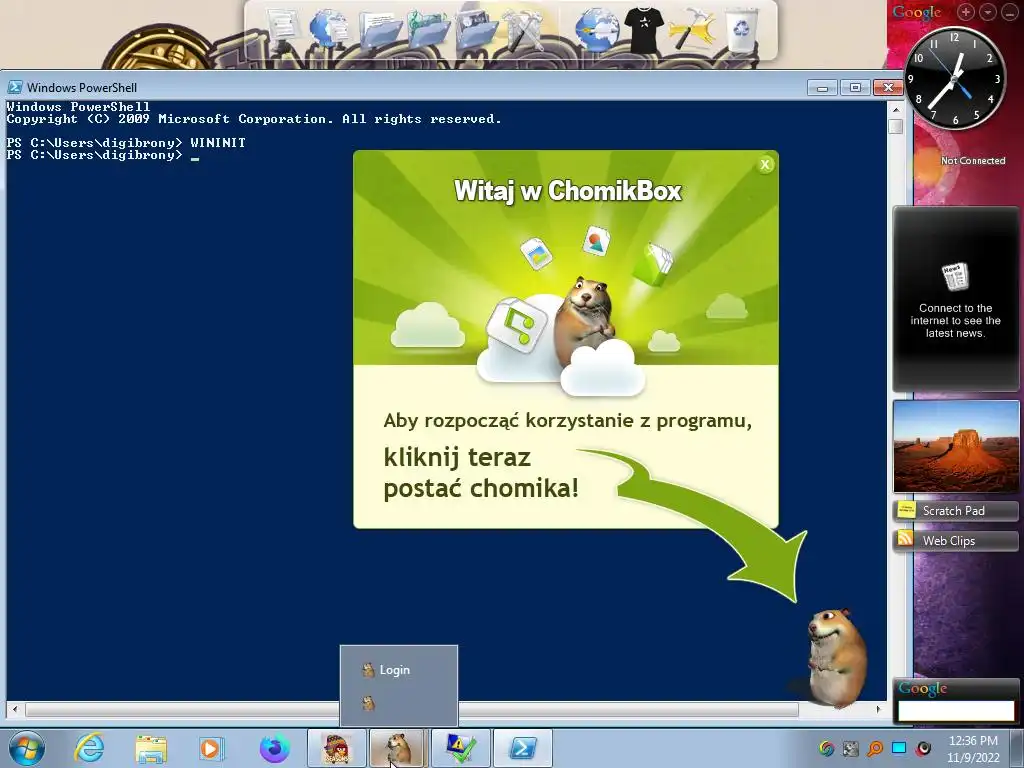This screenshot has width=1024, height=768.
Task: Click the PowerShell title bar icon
Action: [14, 87]
